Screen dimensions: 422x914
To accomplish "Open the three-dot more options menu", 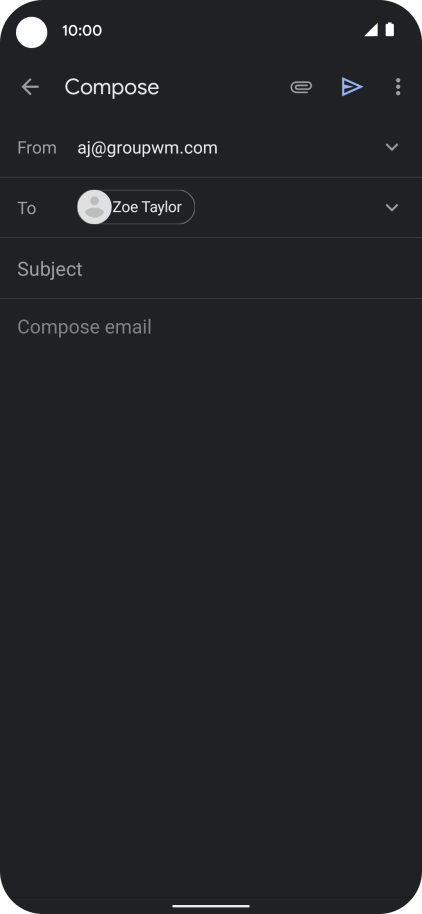I will (x=398, y=87).
